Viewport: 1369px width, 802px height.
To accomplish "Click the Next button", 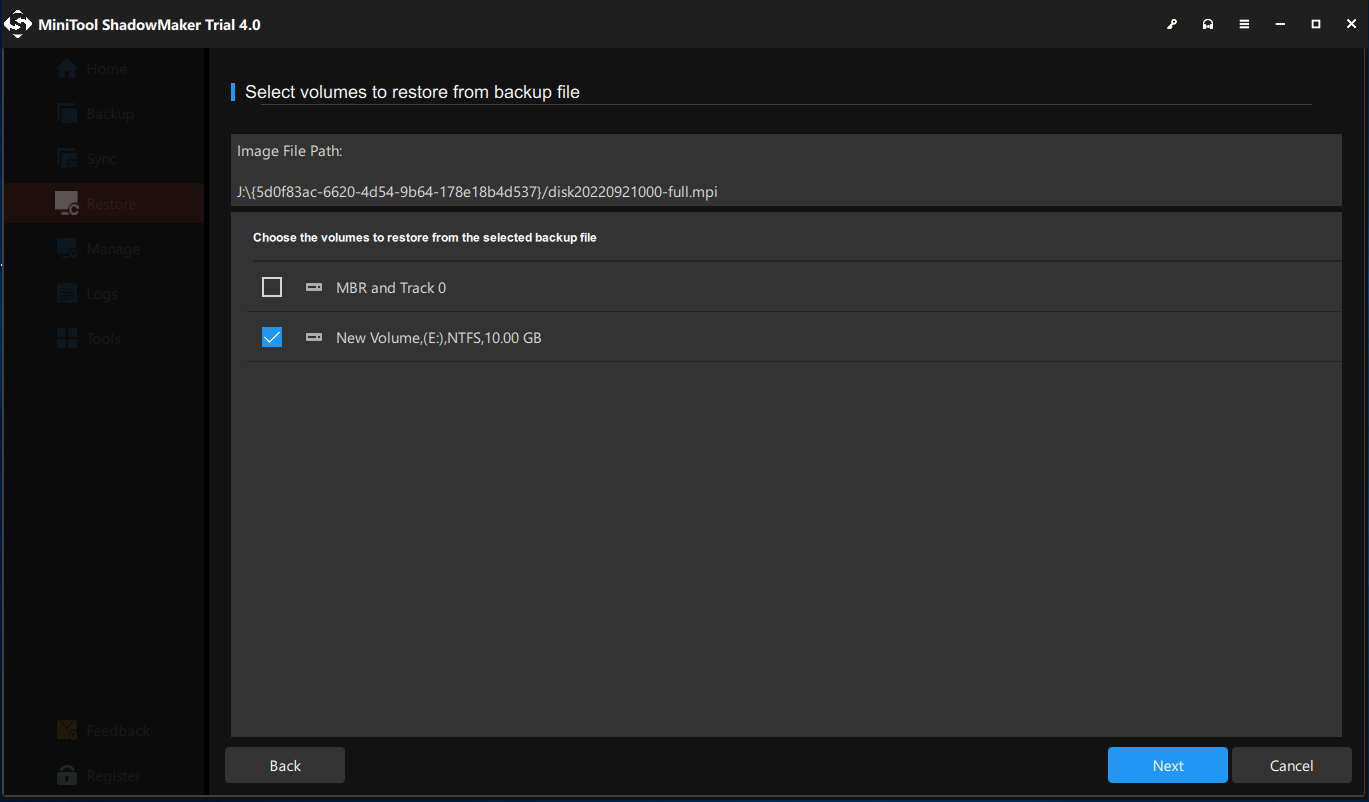I will (1168, 765).
